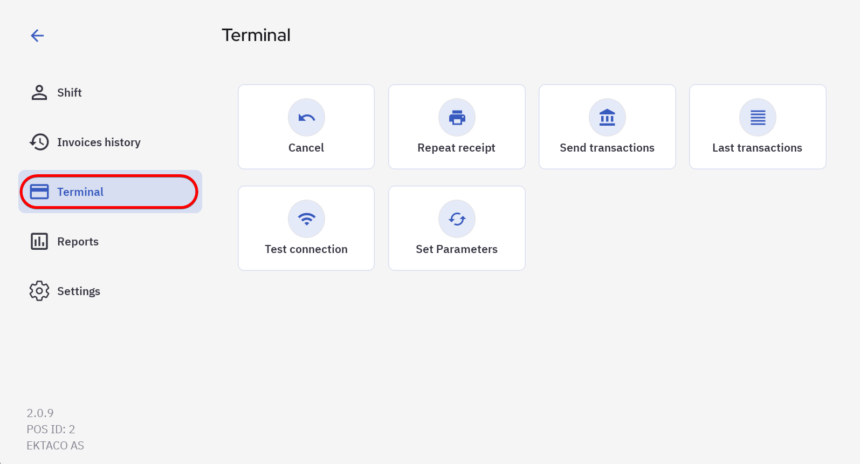Click the Invoices history clock icon
Screen dimensions: 860x464
click(x=39, y=142)
